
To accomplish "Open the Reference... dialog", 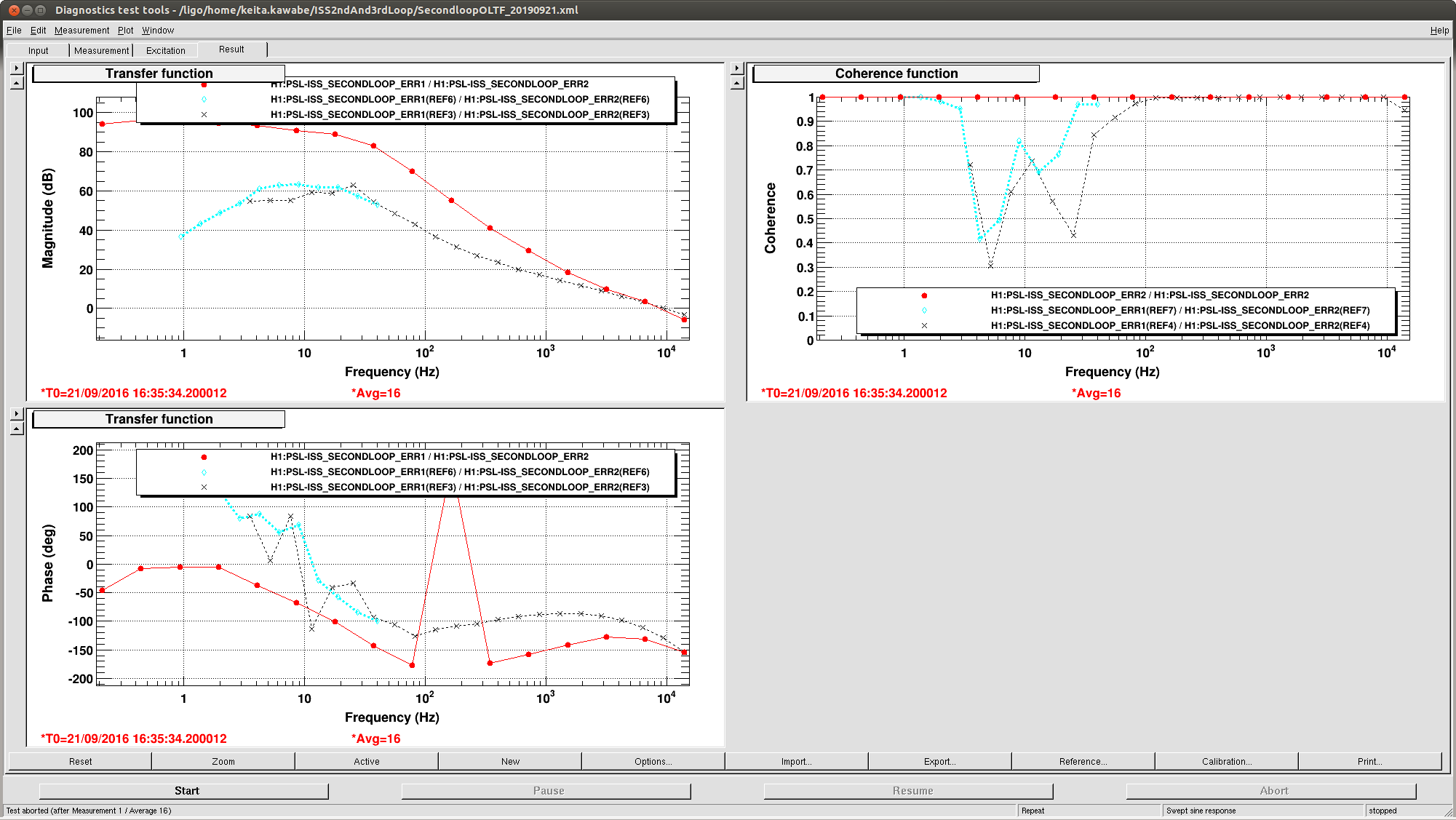I will (1083, 761).
